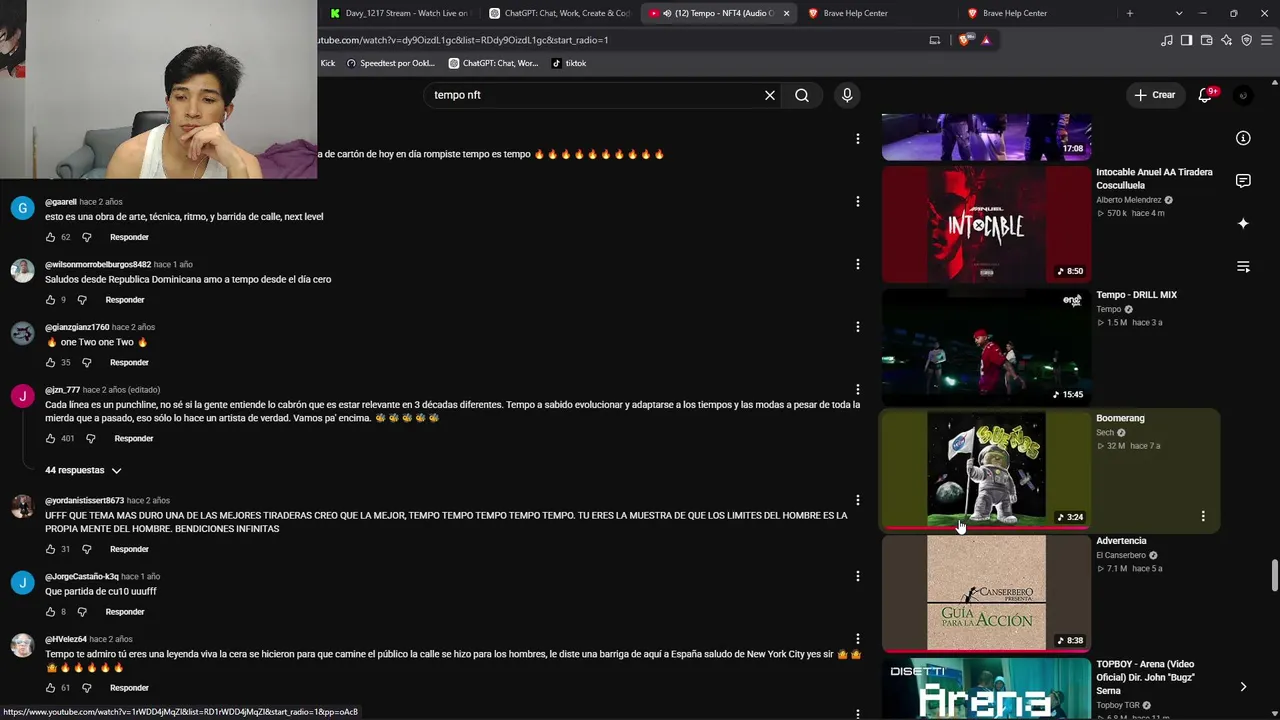1280x720 pixels.
Task: Open the YouTube account avatar menu
Action: point(1243,95)
